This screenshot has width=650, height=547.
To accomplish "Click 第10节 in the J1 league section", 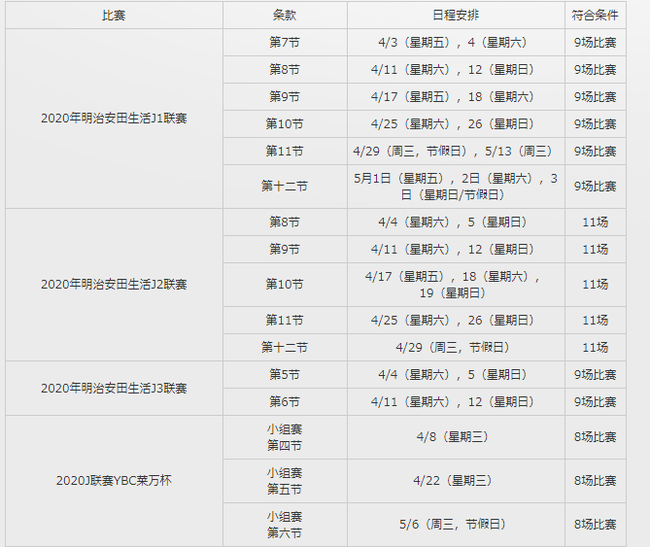I will [x=285, y=124].
